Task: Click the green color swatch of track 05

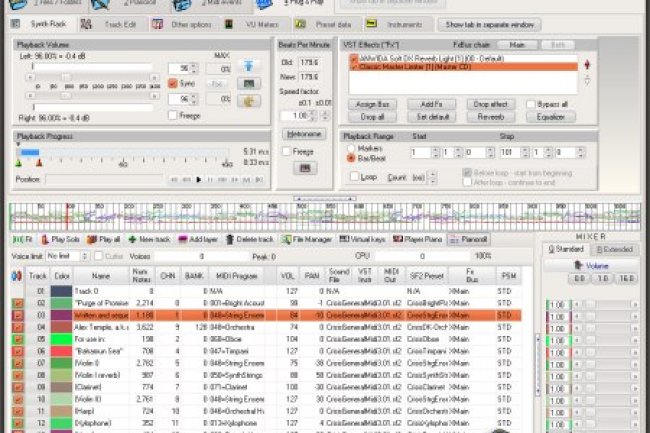Action: (61, 339)
